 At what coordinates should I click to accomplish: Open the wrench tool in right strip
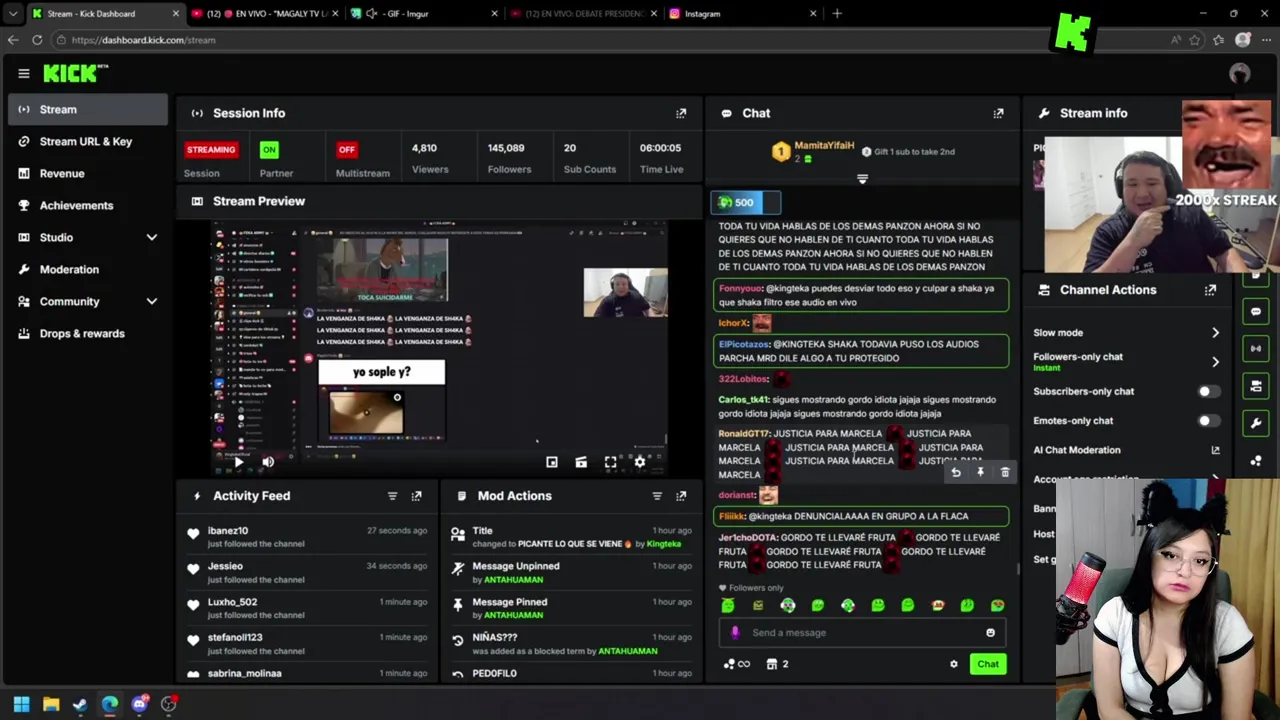[x=1256, y=423]
